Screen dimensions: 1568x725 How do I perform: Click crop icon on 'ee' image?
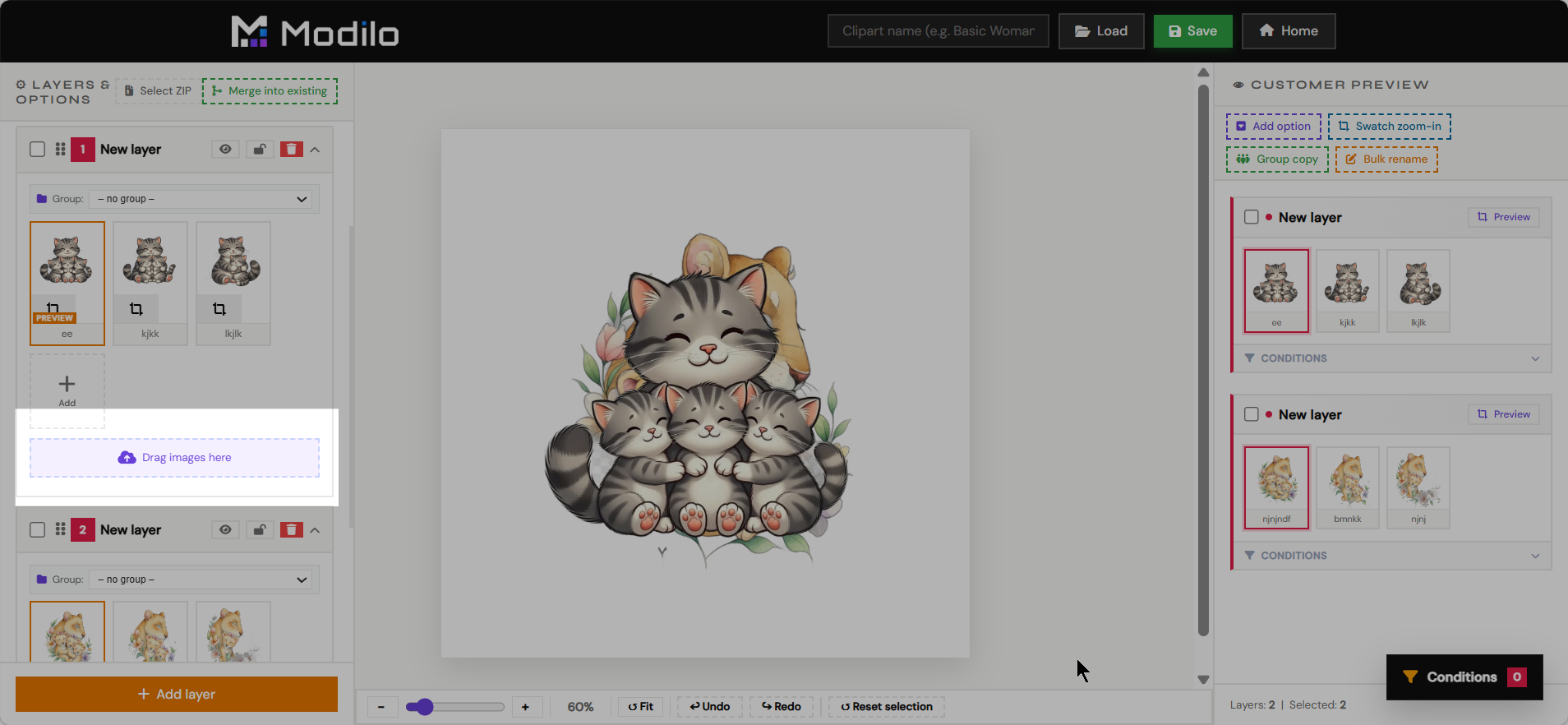pos(53,307)
